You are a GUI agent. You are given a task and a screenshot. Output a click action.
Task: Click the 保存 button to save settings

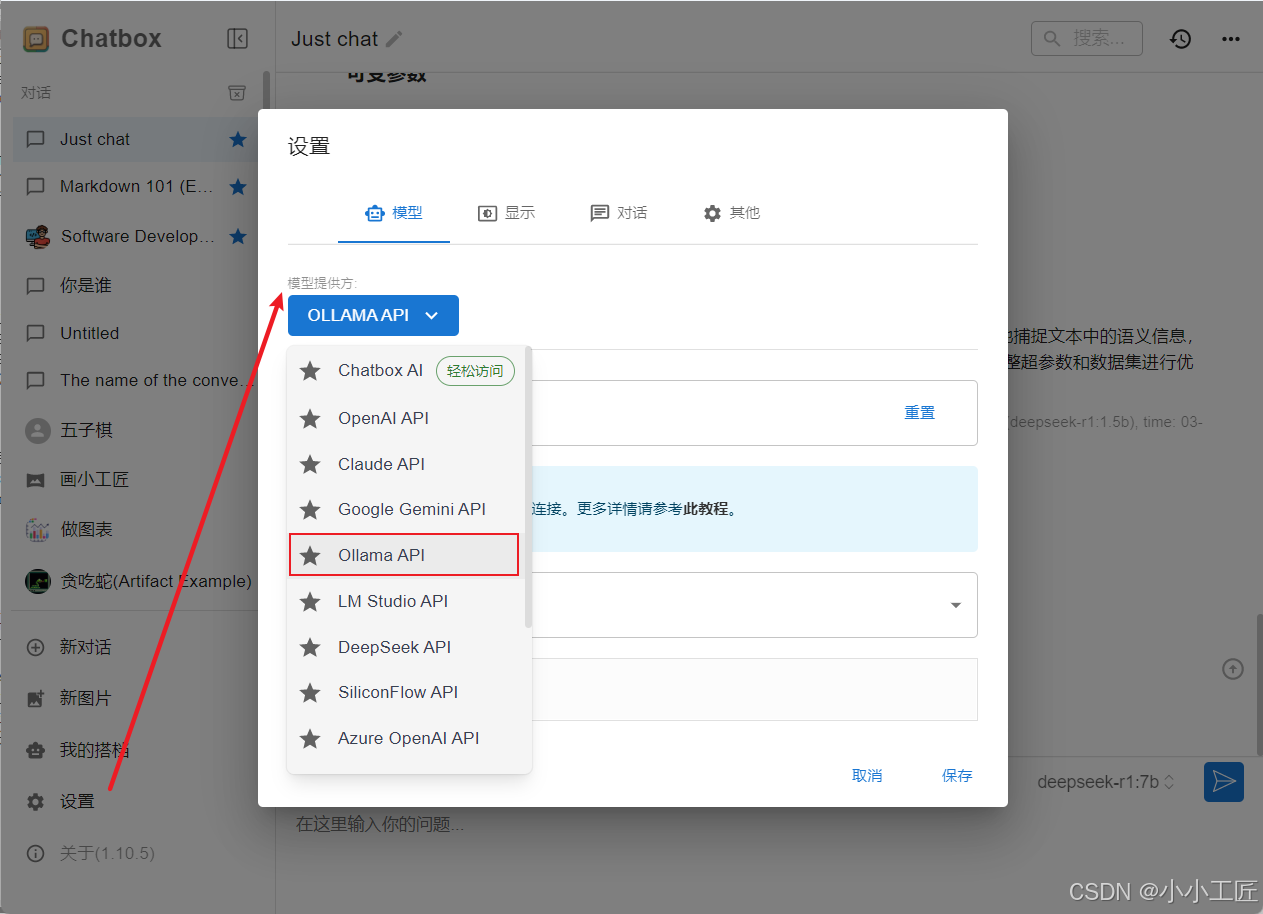pyautogui.click(x=955, y=775)
